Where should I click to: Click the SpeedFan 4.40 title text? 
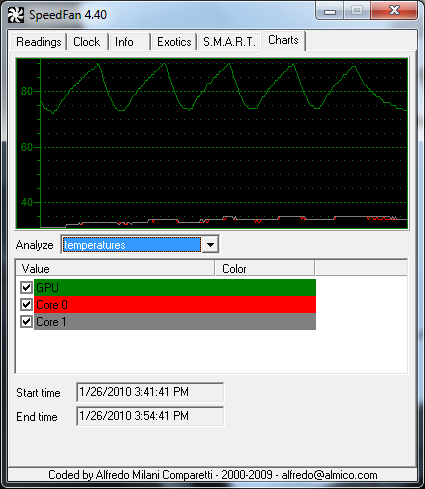tap(68, 15)
